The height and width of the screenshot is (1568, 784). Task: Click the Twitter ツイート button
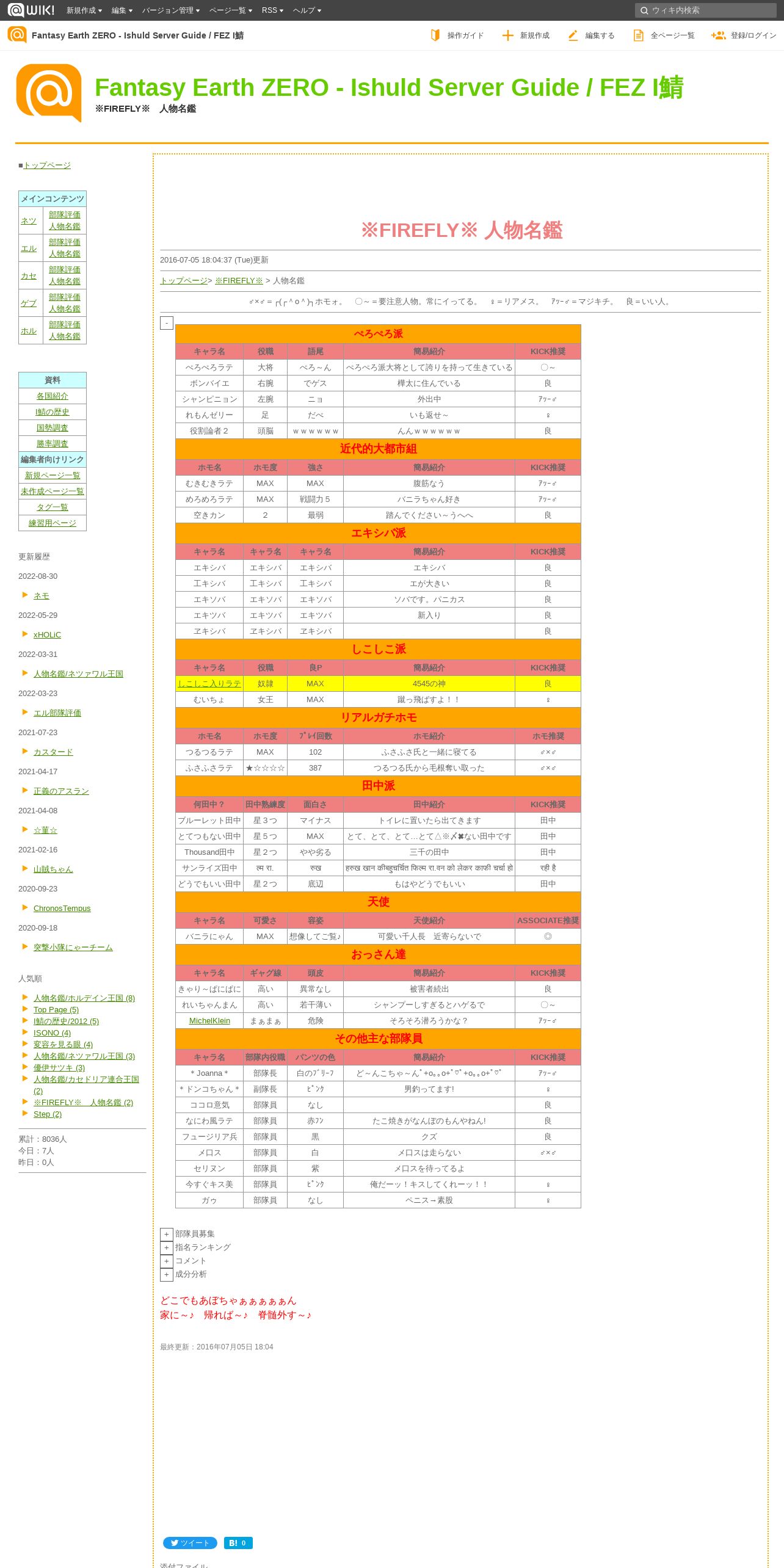[190, 1543]
